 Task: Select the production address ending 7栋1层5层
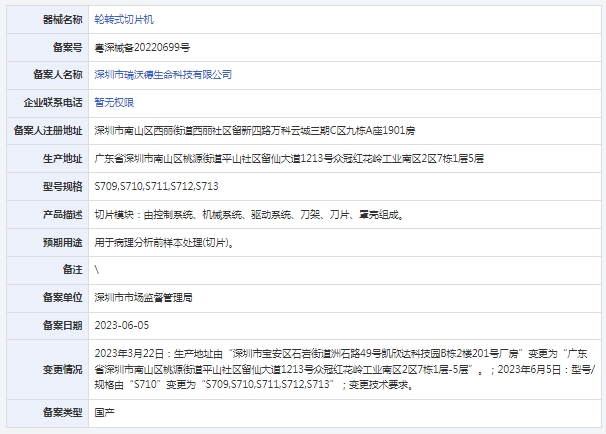coord(289,158)
